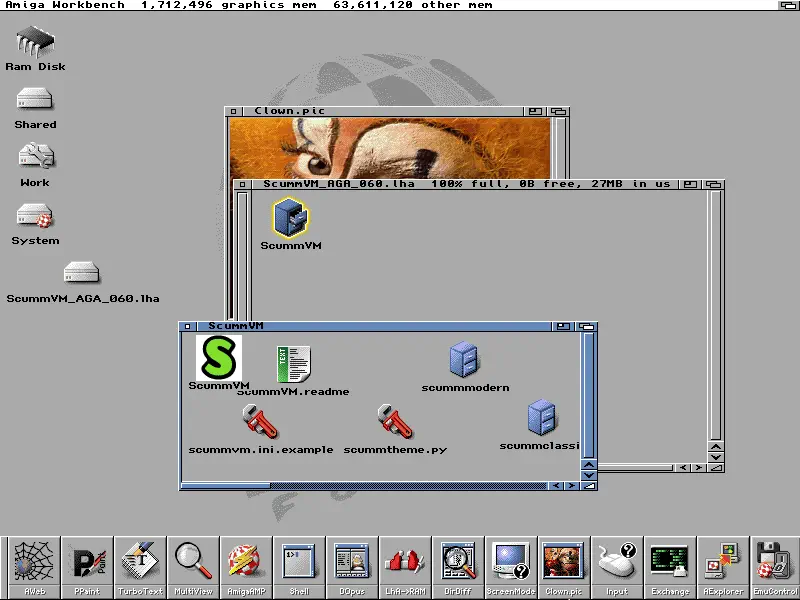Select the scummvm.ini.example wrench icon
Viewport: 800px width, 600px height.
click(260, 421)
